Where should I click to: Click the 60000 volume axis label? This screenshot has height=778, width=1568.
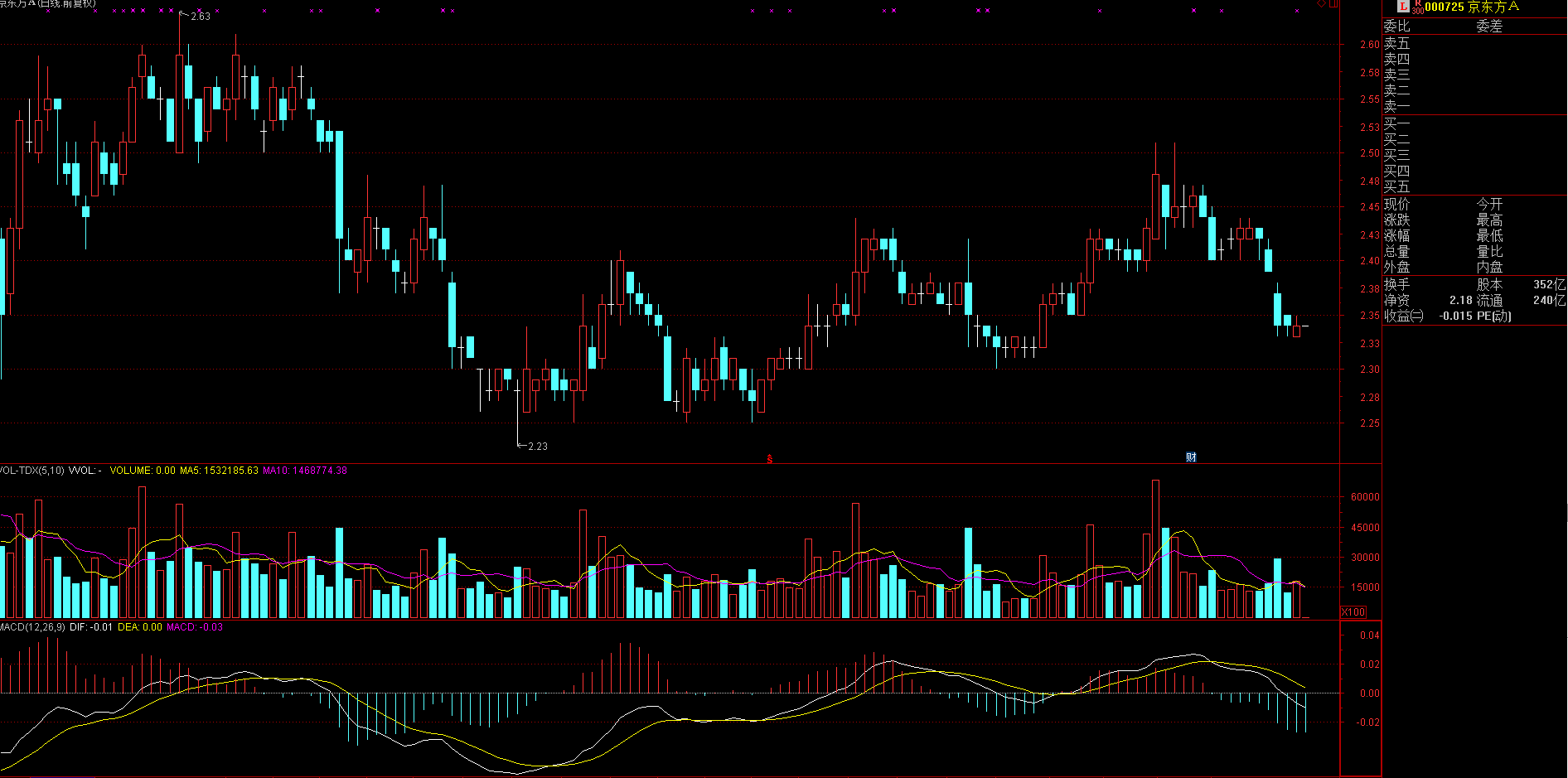pos(1365,497)
